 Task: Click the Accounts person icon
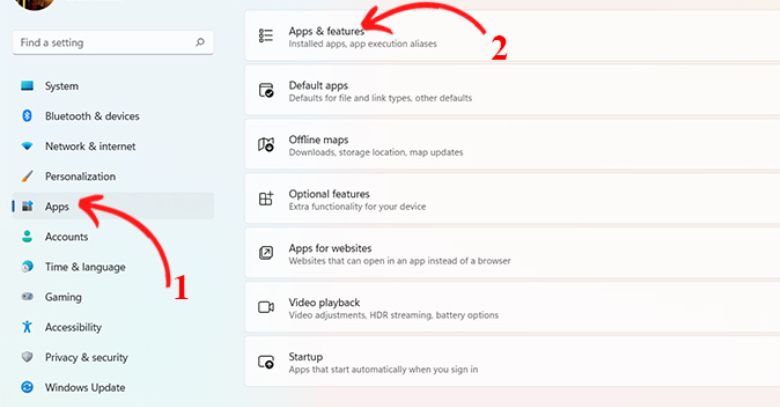point(27,236)
